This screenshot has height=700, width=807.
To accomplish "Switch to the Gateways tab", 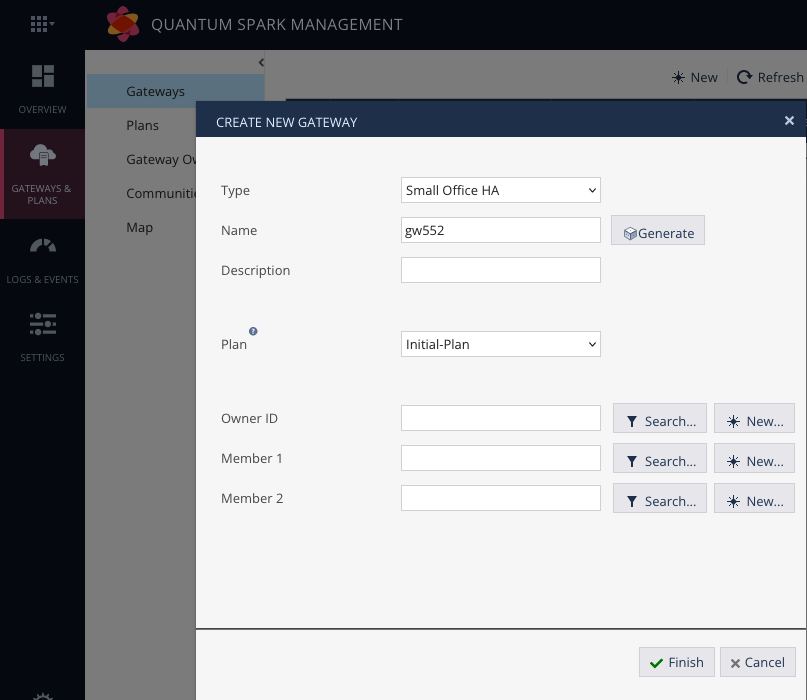I will (155, 91).
